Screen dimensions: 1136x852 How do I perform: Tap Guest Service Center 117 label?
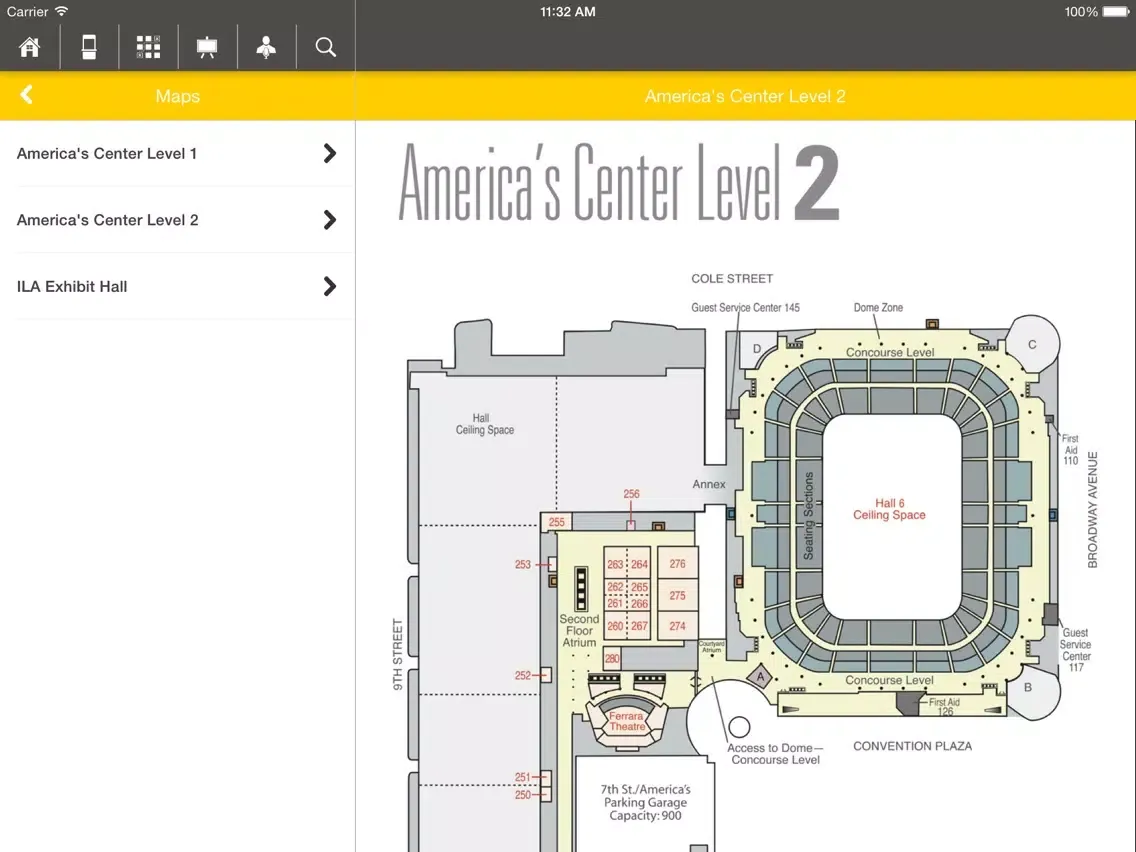click(x=1075, y=650)
